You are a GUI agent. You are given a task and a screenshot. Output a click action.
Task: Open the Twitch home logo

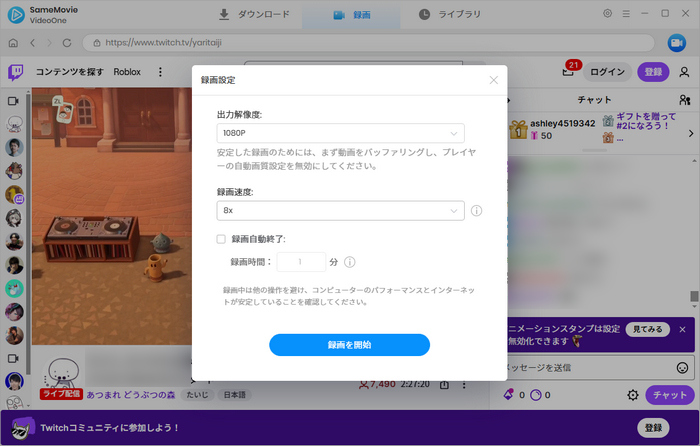(16, 72)
